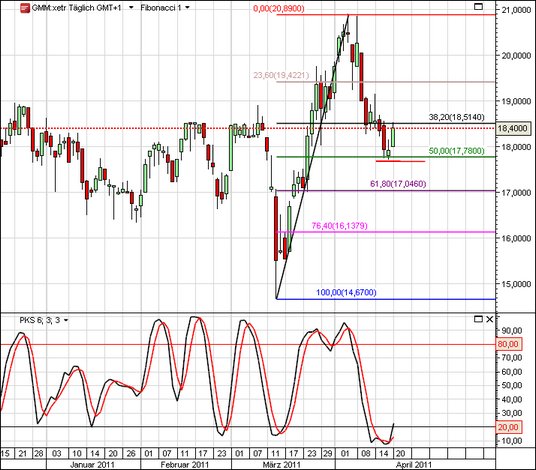Click the 16,0000 price axis label
The image size is (536, 470).
pos(516,238)
